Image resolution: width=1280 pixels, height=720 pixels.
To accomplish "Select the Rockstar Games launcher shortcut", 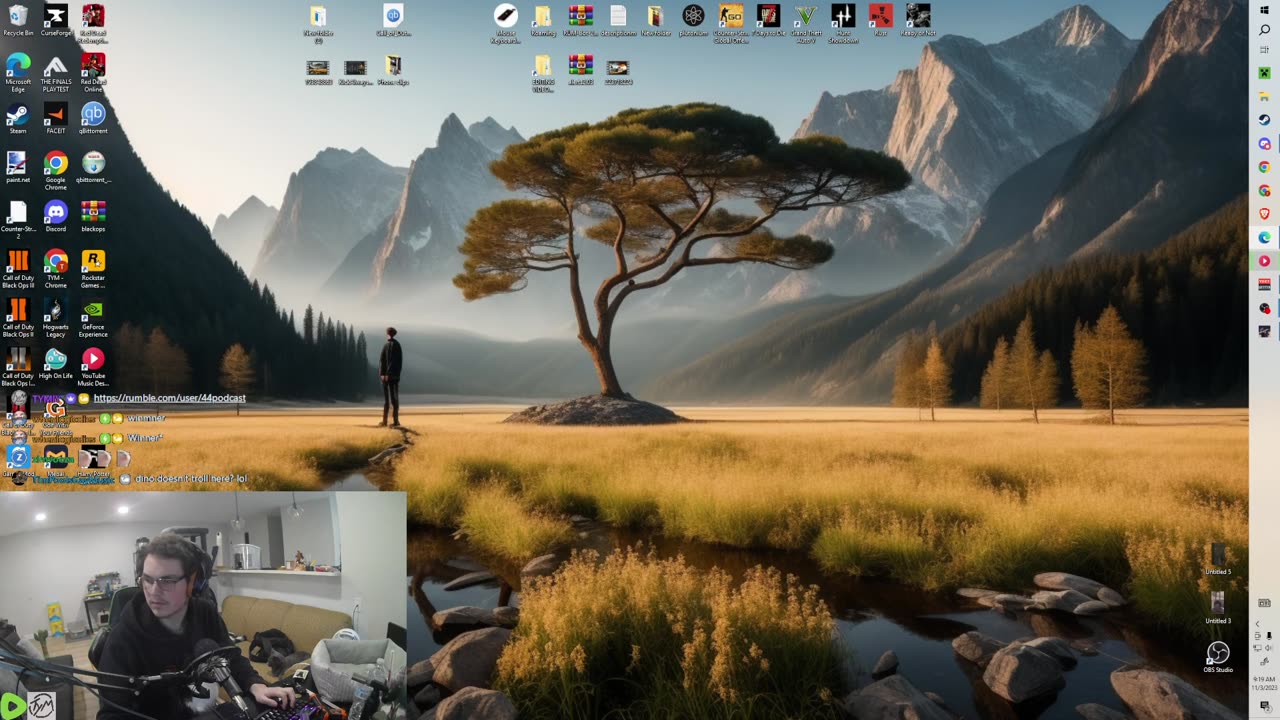I will [x=93, y=268].
